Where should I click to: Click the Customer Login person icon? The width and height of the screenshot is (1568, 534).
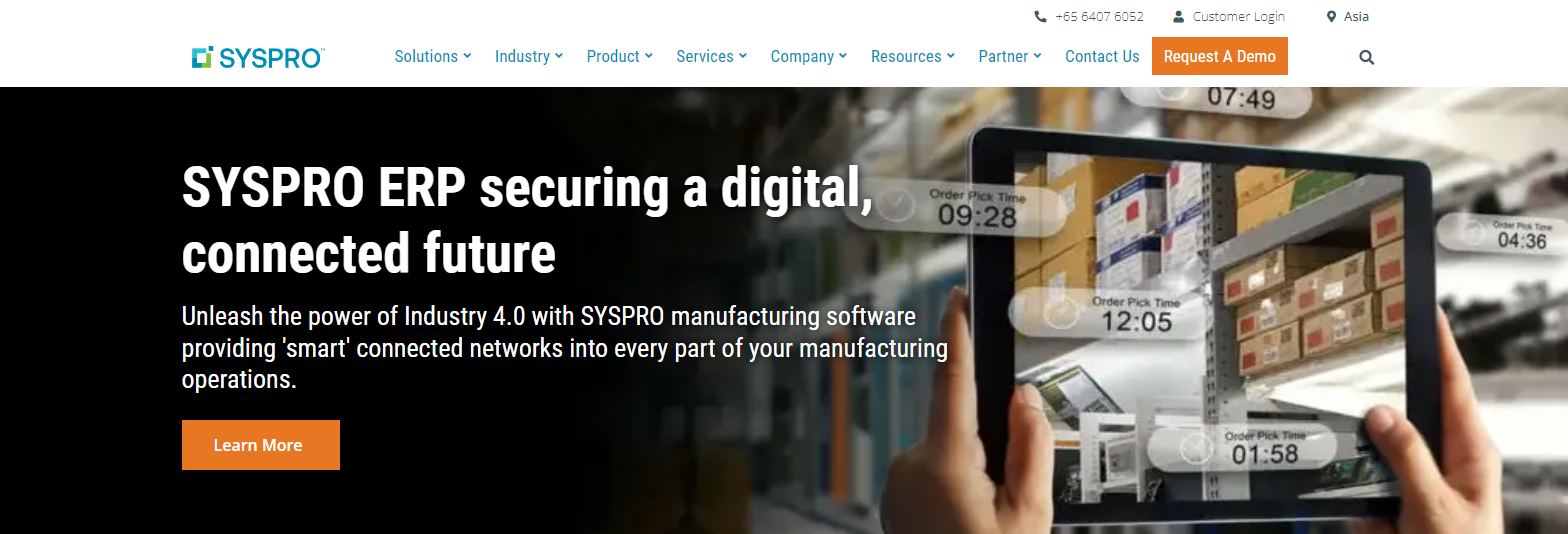click(x=1178, y=16)
